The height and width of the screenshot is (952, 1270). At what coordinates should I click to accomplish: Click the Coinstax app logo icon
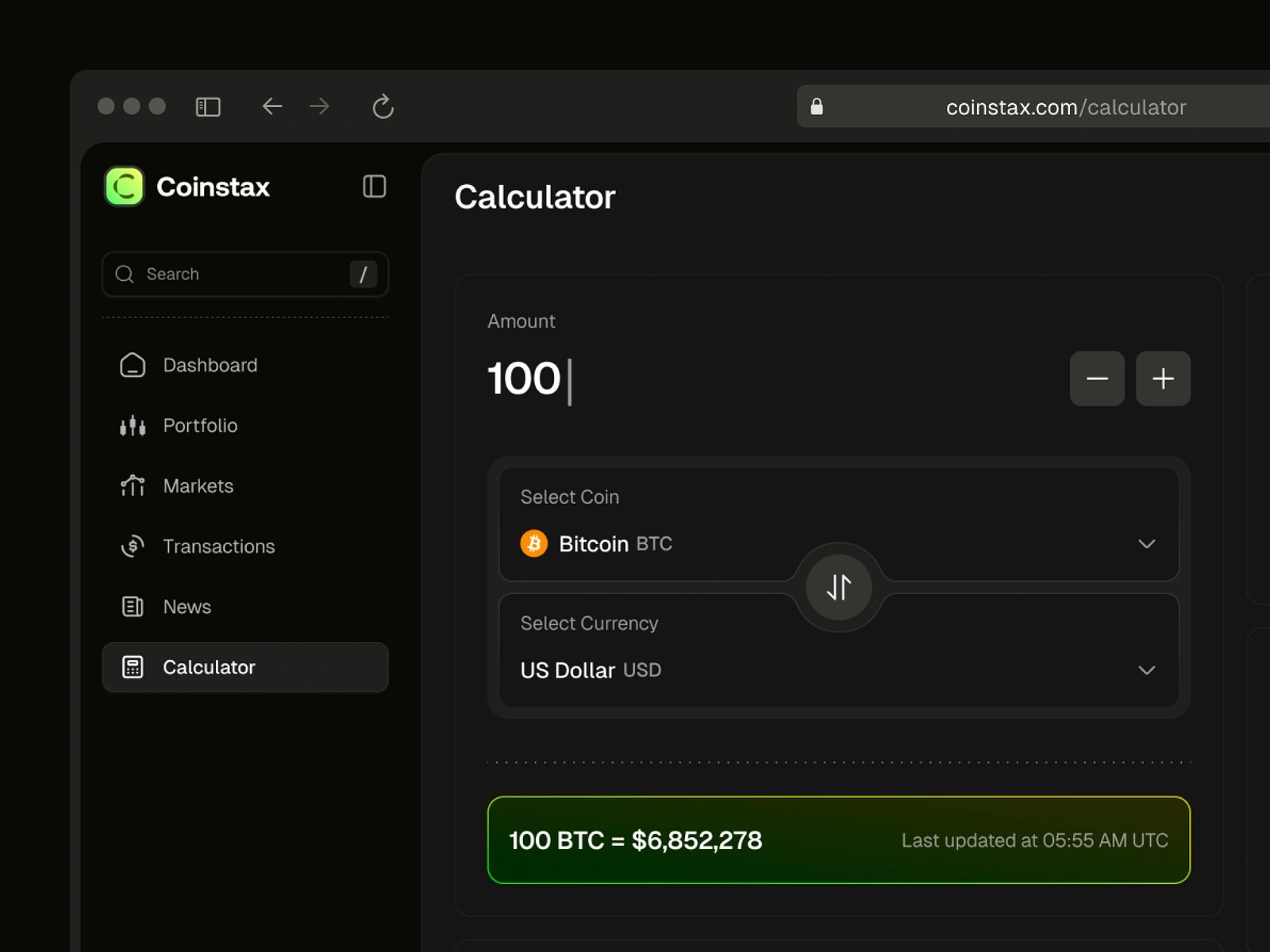(124, 186)
